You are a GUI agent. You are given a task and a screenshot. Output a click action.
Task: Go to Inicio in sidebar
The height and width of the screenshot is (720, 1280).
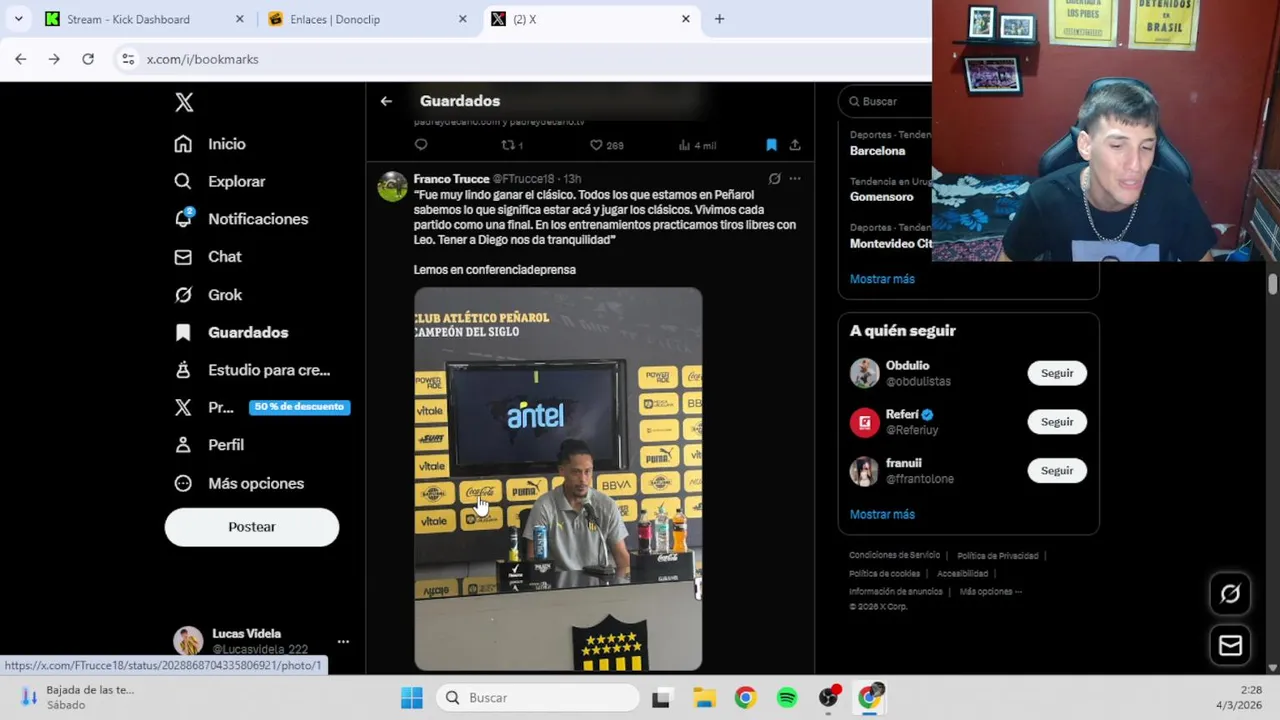coord(210,144)
